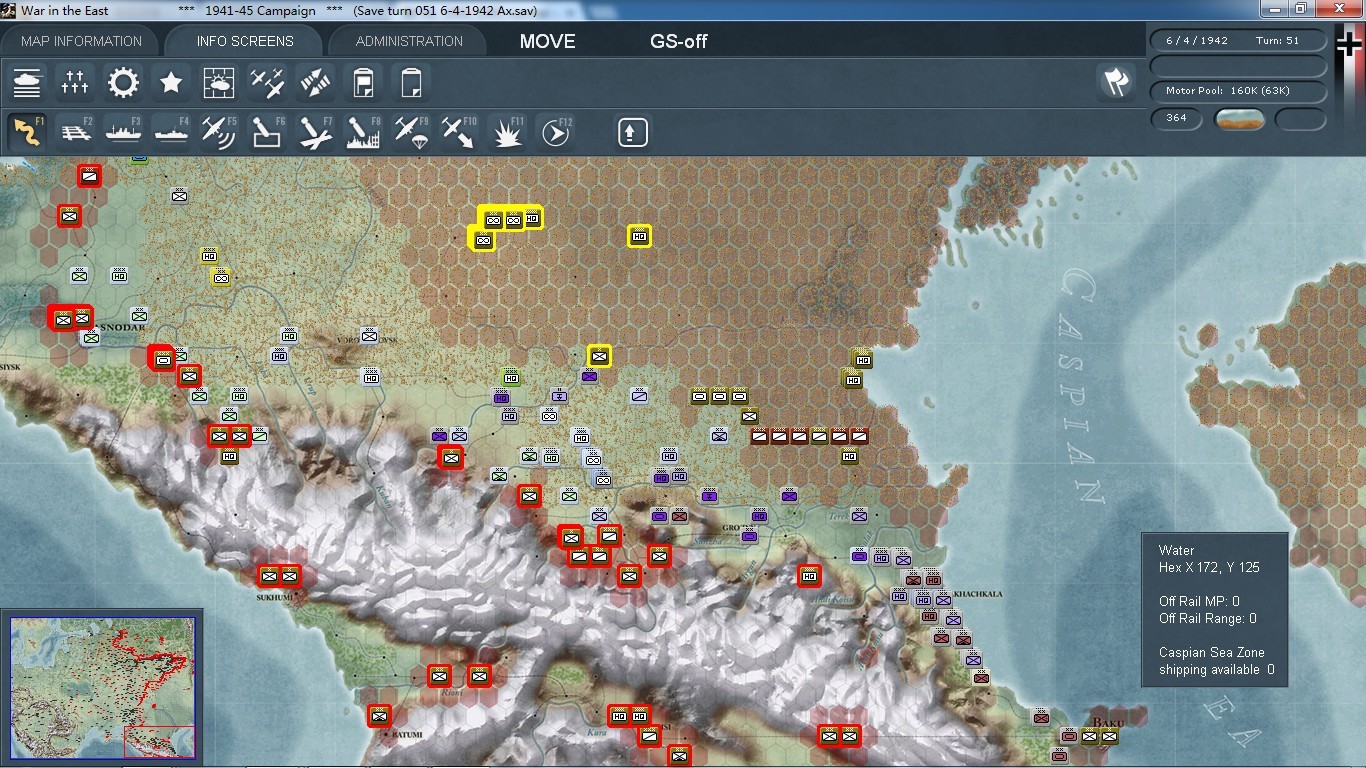Select F6 bomb unit mode

pyautogui.click(x=267, y=132)
